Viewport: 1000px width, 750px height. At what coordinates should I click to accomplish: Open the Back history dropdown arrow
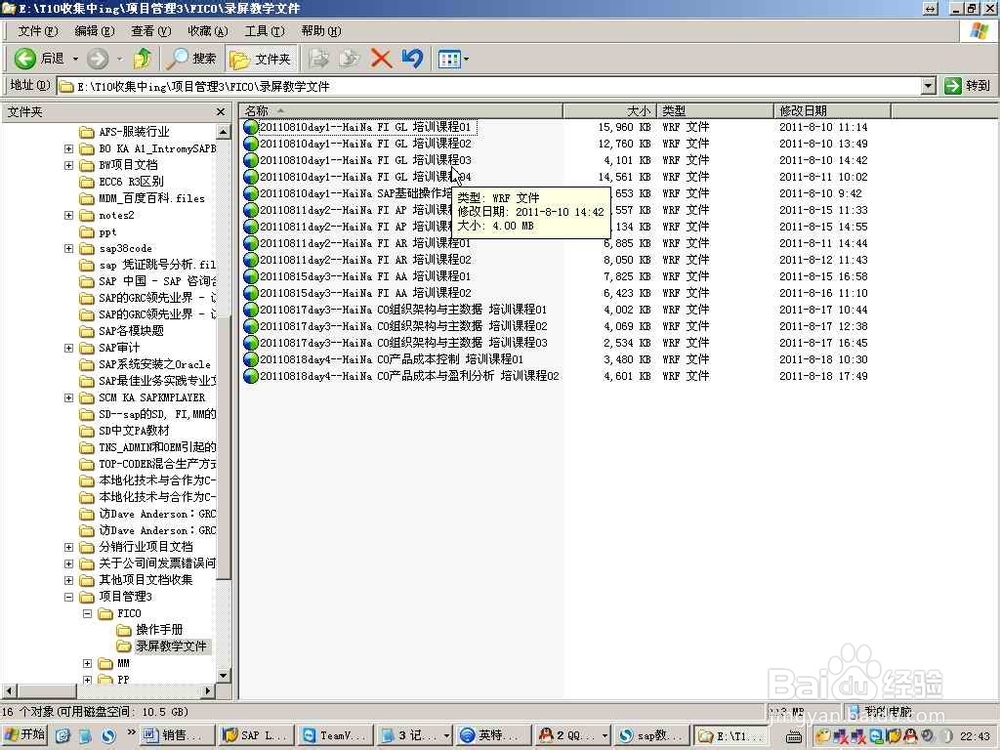pos(75,59)
